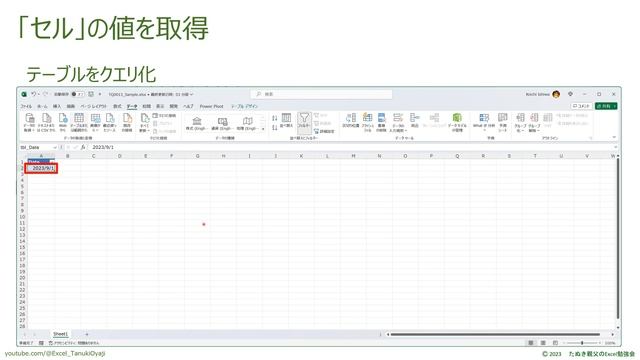This screenshot has height=360, width=640.
Task: Click the Sort A to Z icon
Action: point(275,118)
